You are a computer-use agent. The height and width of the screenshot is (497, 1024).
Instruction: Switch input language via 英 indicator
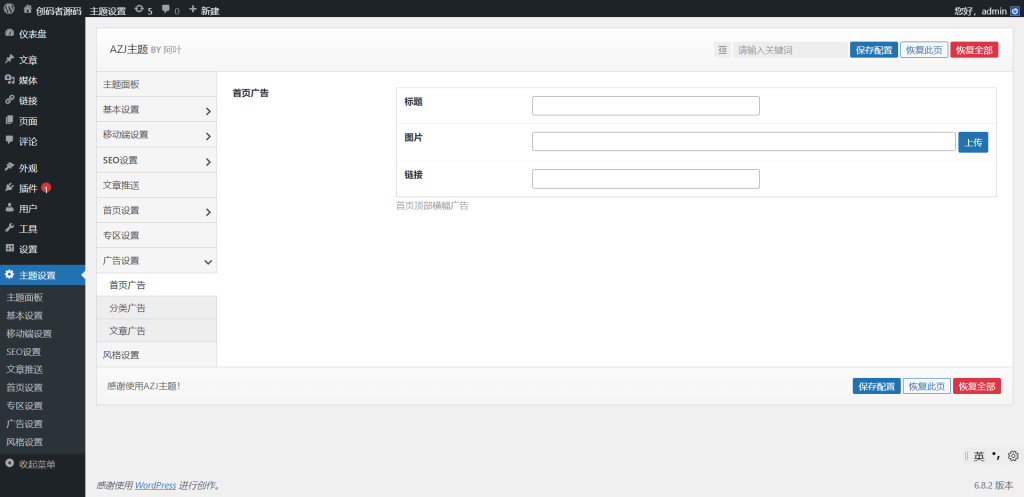tap(979, 456)
